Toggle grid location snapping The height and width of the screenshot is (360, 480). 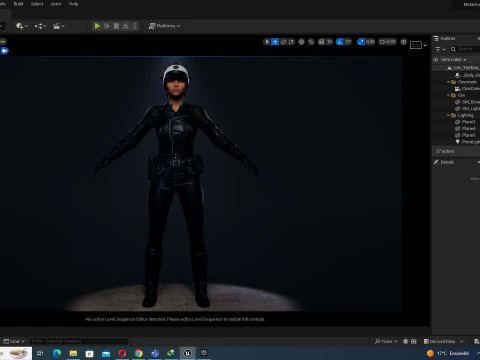pyautogui.click(x=321, y=42)
